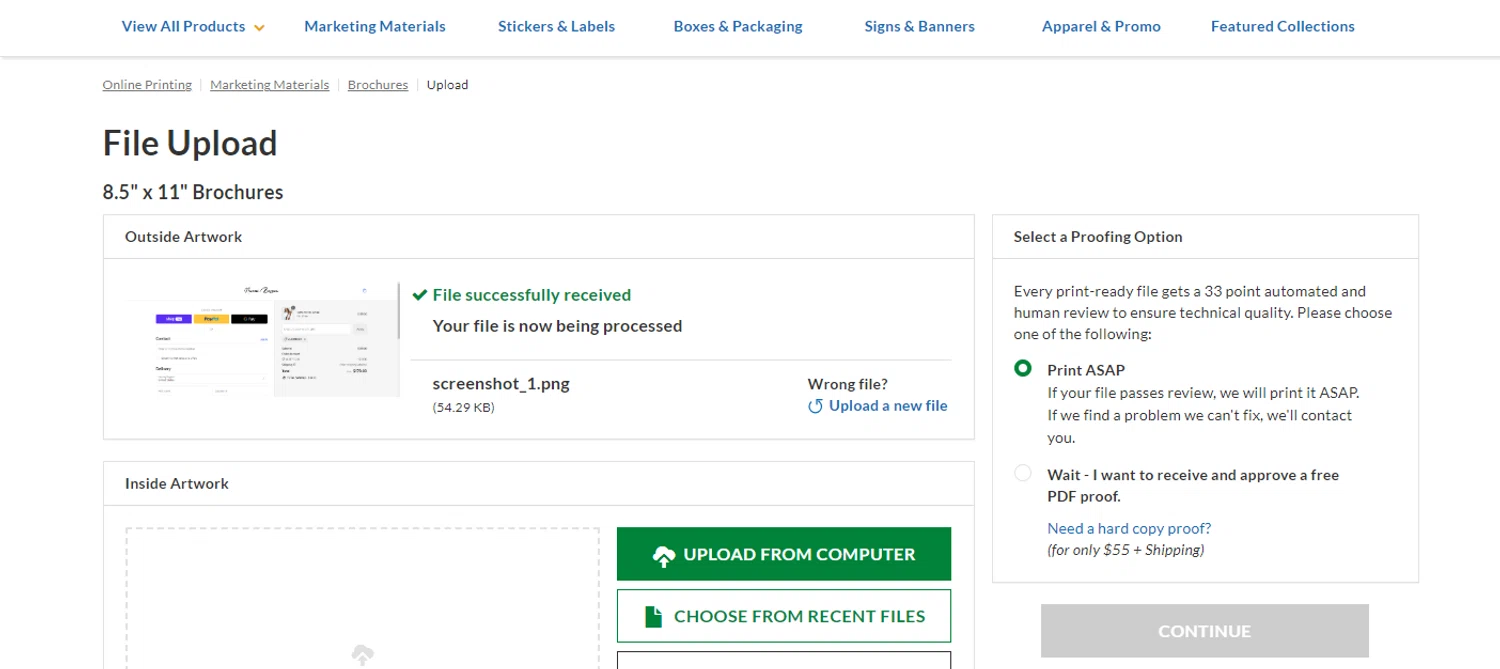Image resolution: width=1500 pixels, height=669 pixels.
Task: Click the Inside Artwork panel header
Action: click(538, 484)
